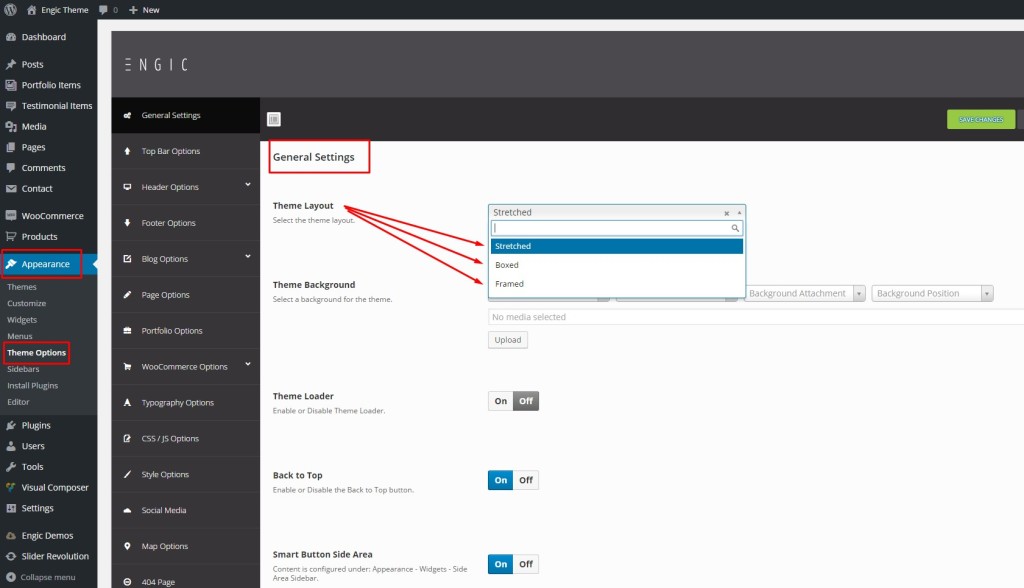The image size is (1024, 588).
Task: Open the Plugins admin menu
Action: [36, 425]
